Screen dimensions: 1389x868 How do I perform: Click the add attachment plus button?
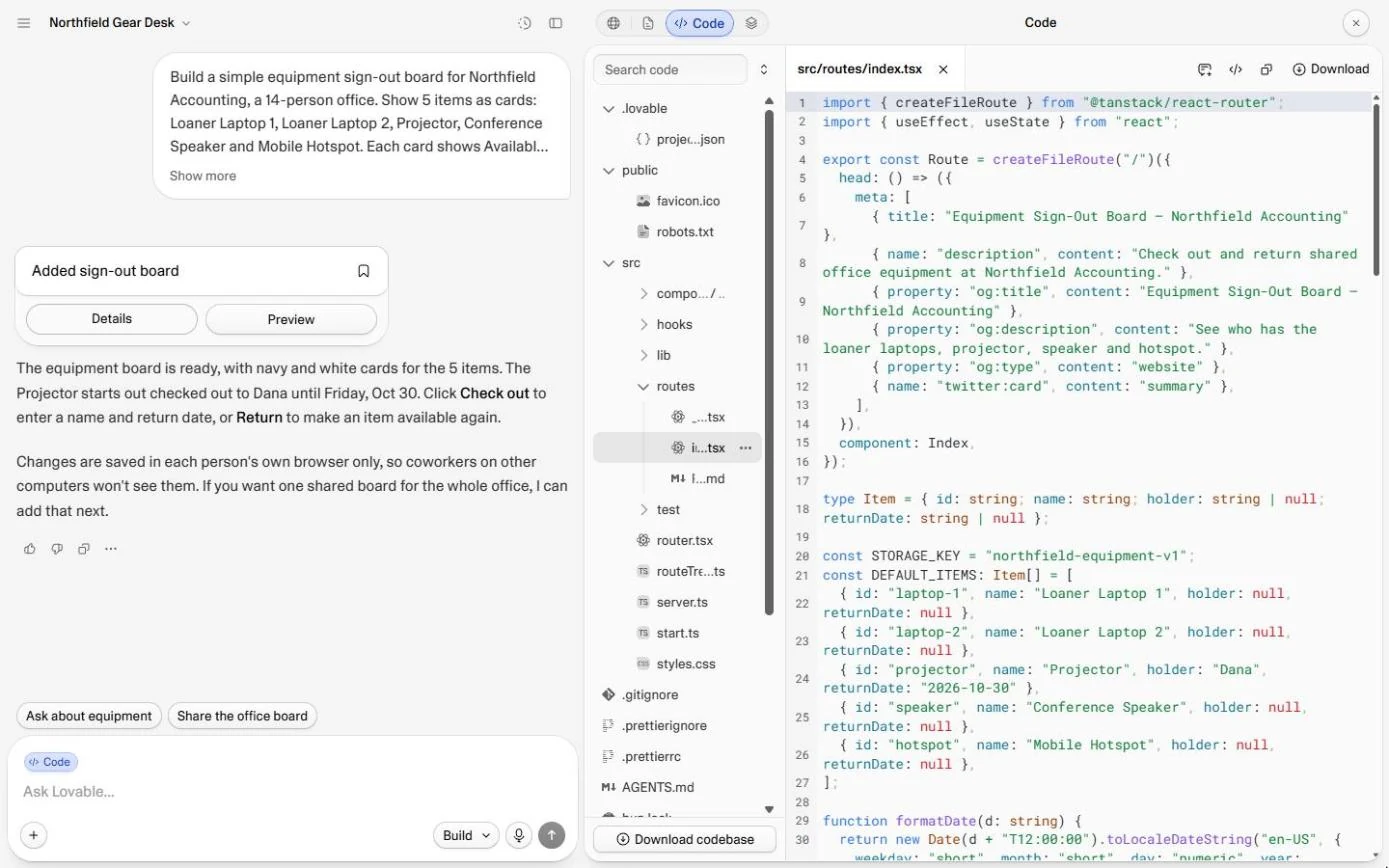(x=33, y=836)
